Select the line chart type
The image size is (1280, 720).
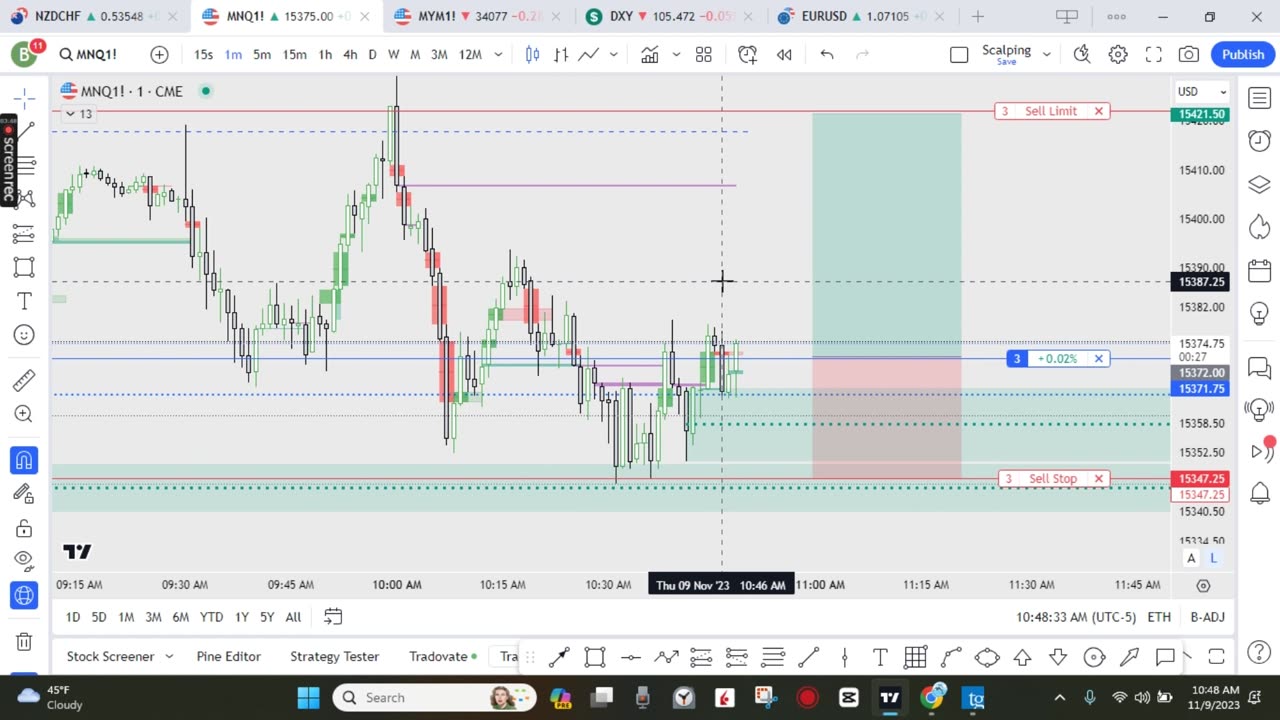point(589,54)
